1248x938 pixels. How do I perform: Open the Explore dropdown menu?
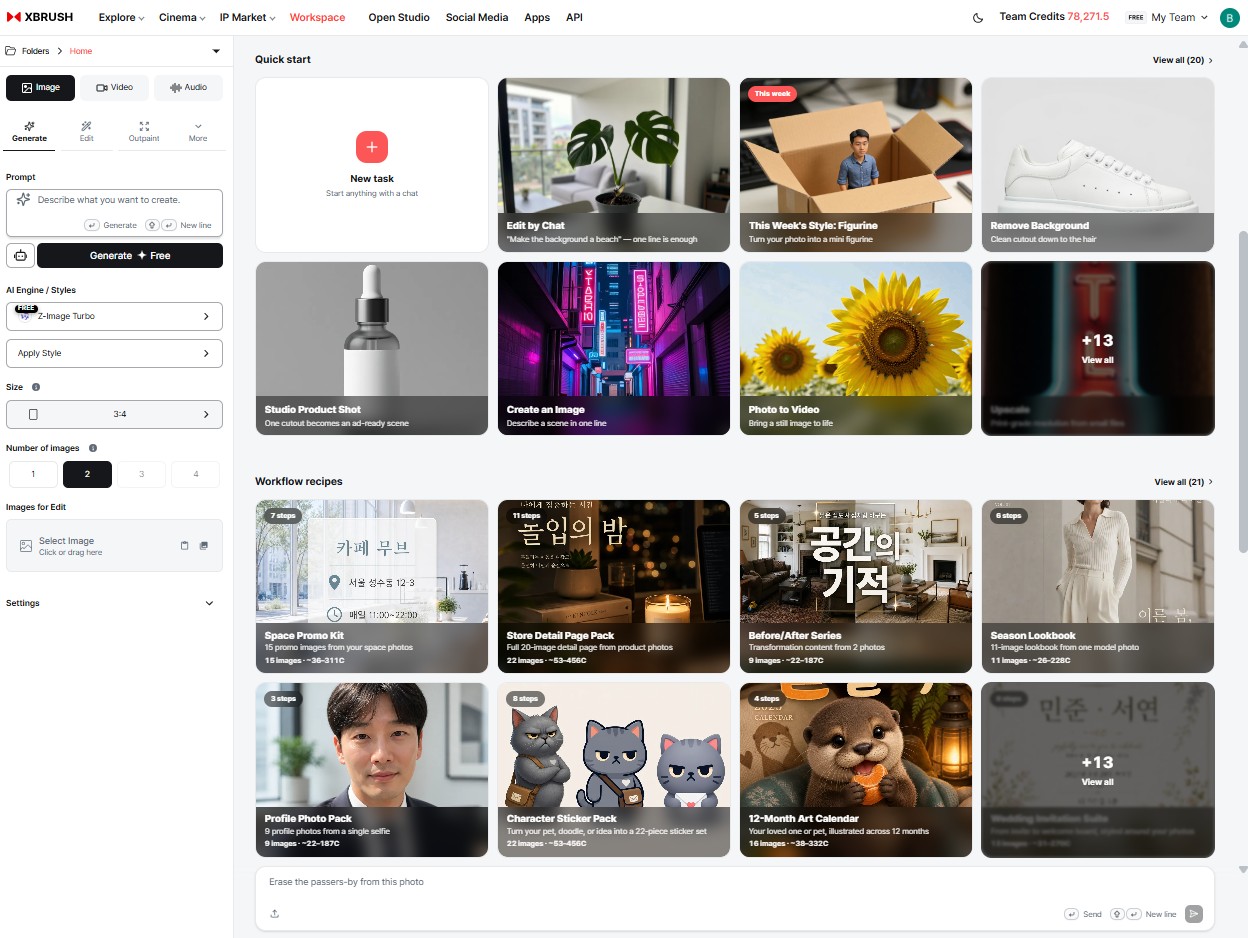coord(121,18)
